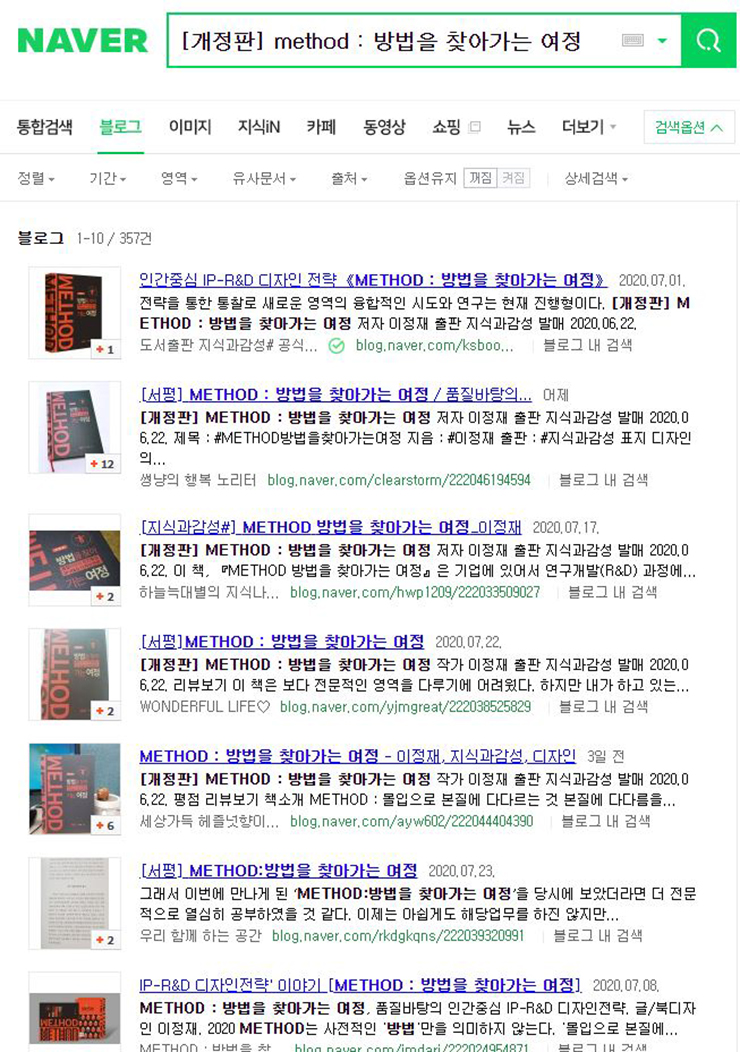Collapse the 검색옵션 panel
Viewport: 740px width, 1052px height.
click(688, 127)
